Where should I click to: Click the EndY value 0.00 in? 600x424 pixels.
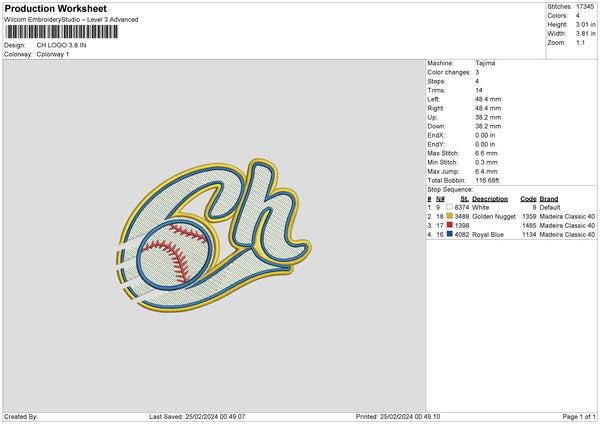pyautogui.click(x=485, y=144)
